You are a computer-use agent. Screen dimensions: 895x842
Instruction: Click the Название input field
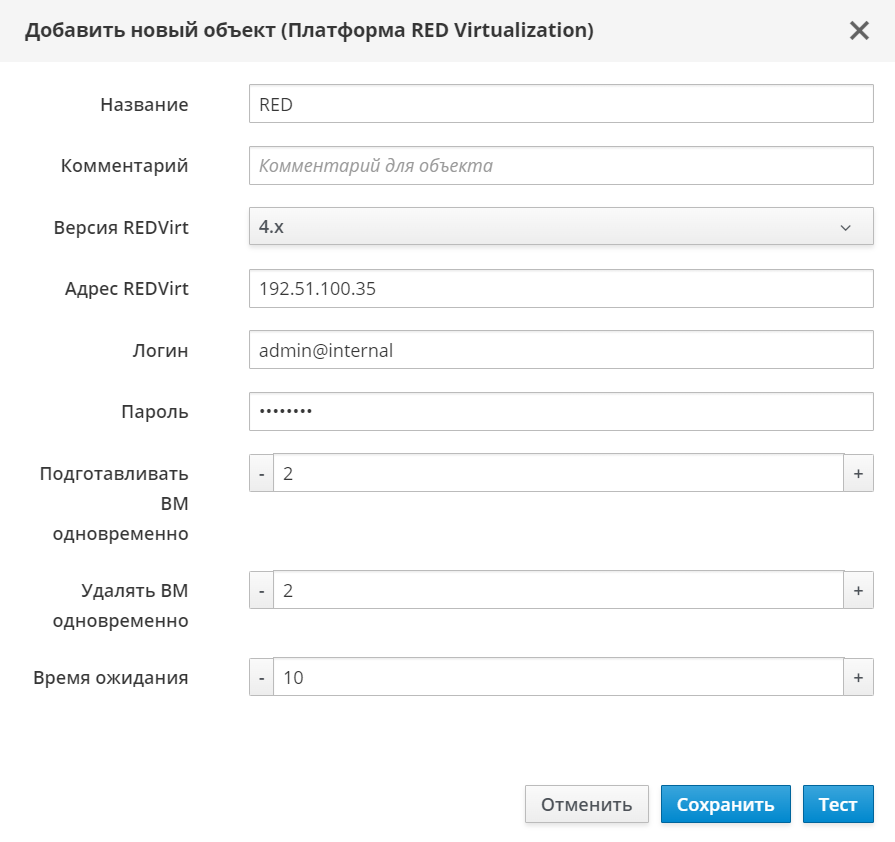[560, 104]
